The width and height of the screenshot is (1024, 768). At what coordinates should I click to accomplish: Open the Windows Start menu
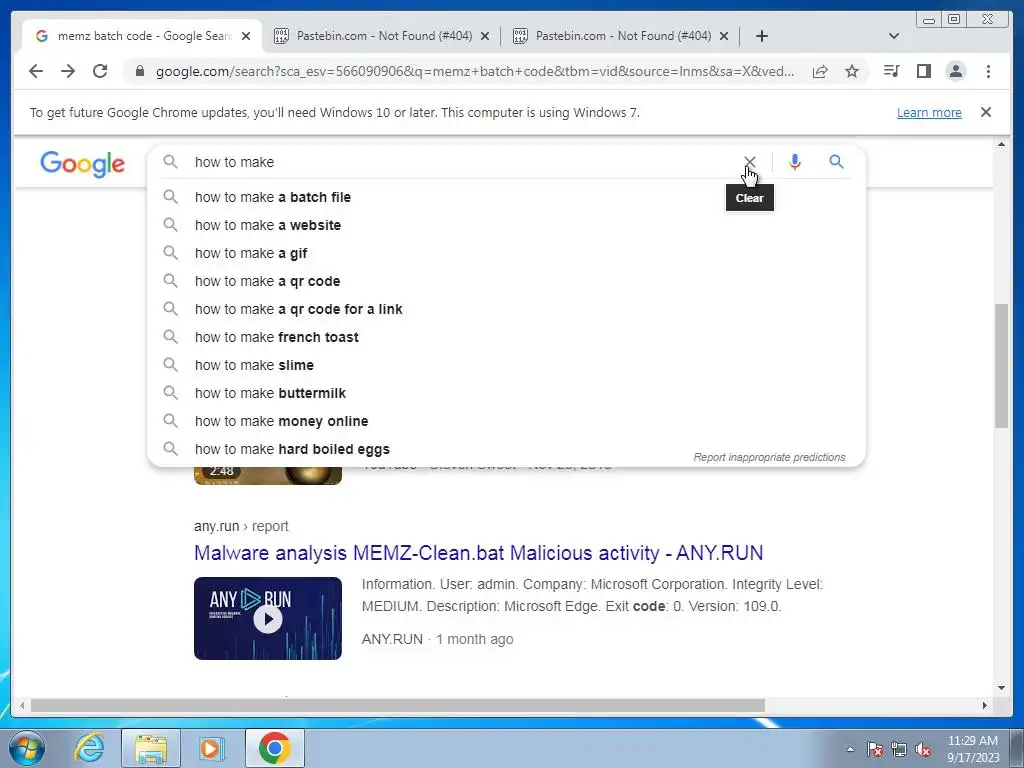tap(26, 748)
